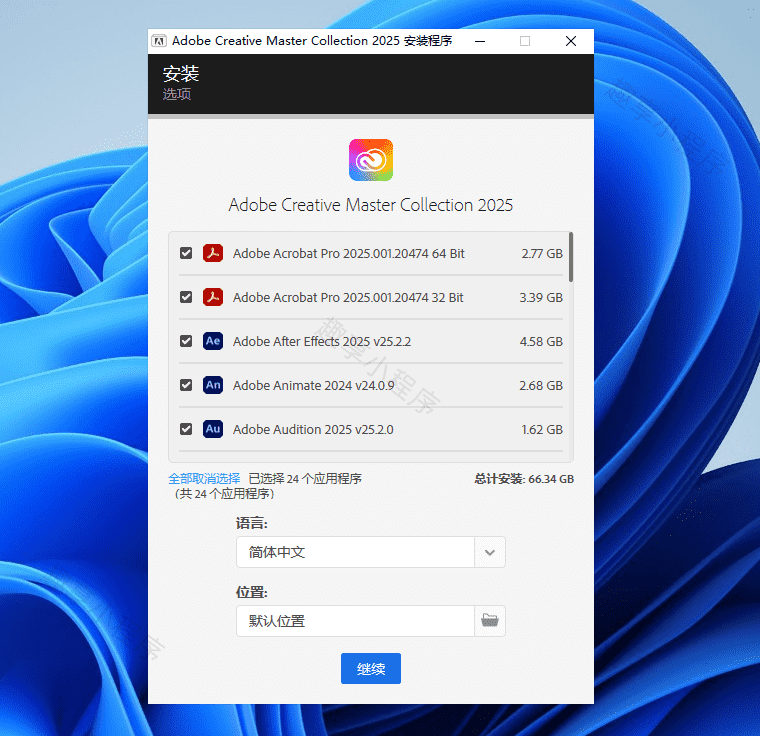
Task: Click the Creative Cloud logo icon
Action: pyautogui.click(x=371, y=160)
